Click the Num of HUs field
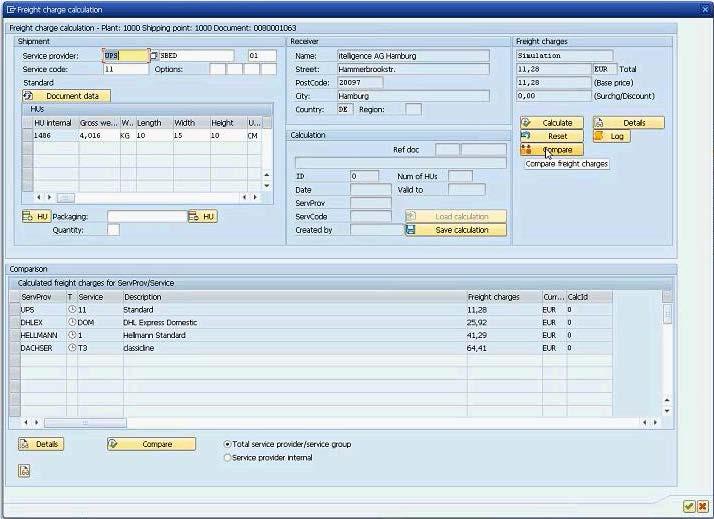This screenshot has width=714, height=519. (460, 176)
